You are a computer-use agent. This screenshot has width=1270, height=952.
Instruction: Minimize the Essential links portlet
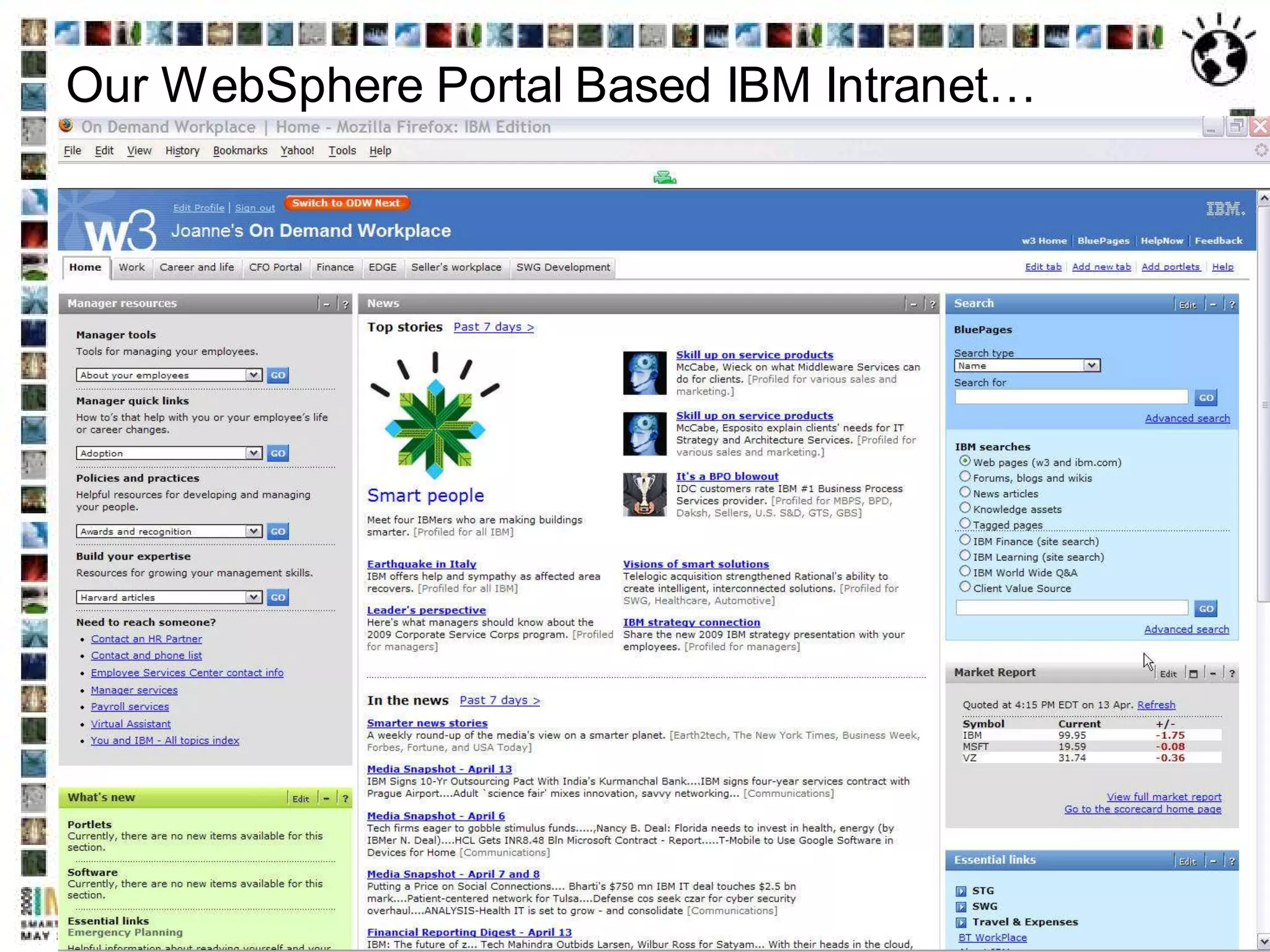(1213, 861)
